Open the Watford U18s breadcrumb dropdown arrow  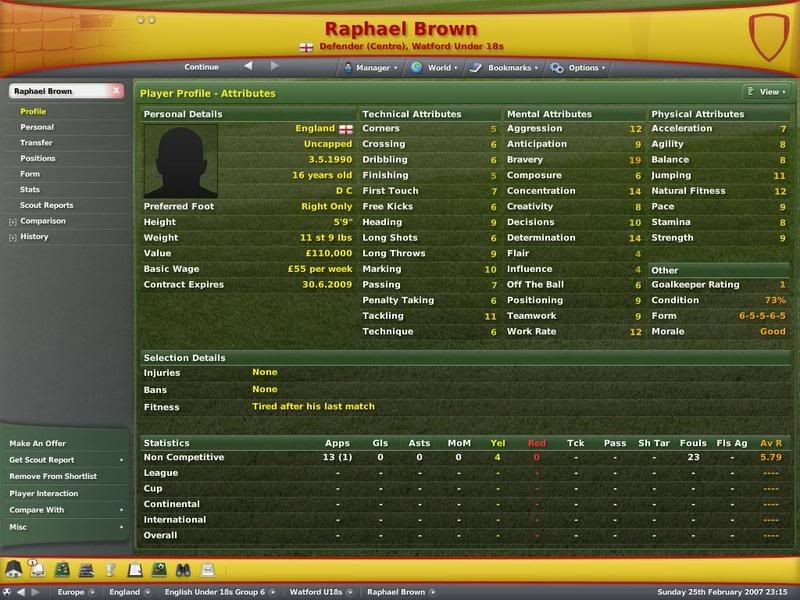pyautogui.click(x=349, y=592)
